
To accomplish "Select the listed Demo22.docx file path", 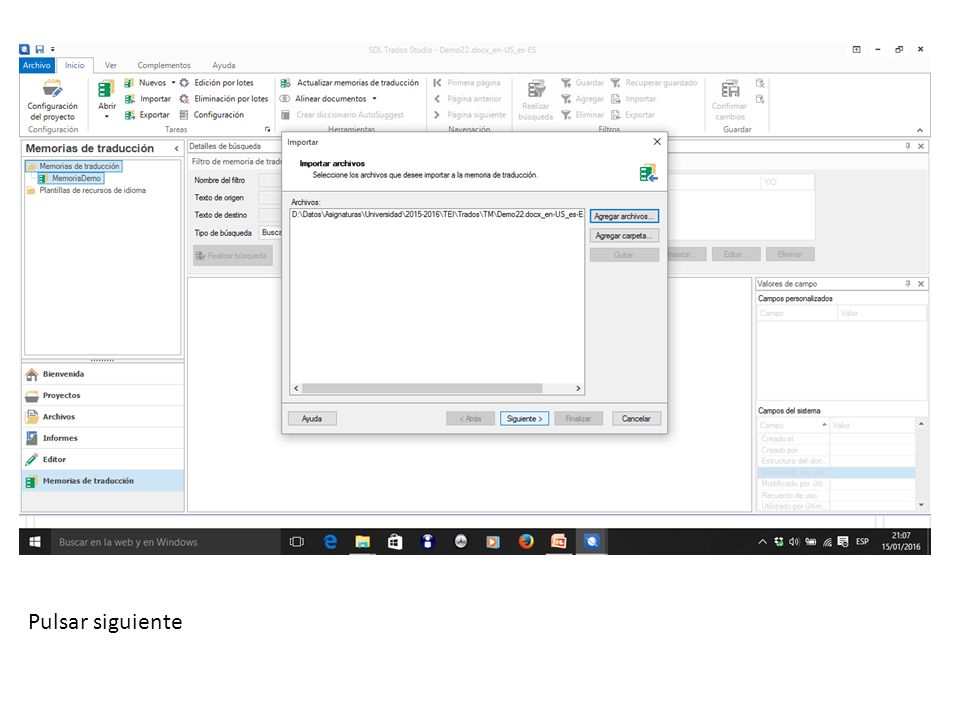I will (x=437, y=214).
